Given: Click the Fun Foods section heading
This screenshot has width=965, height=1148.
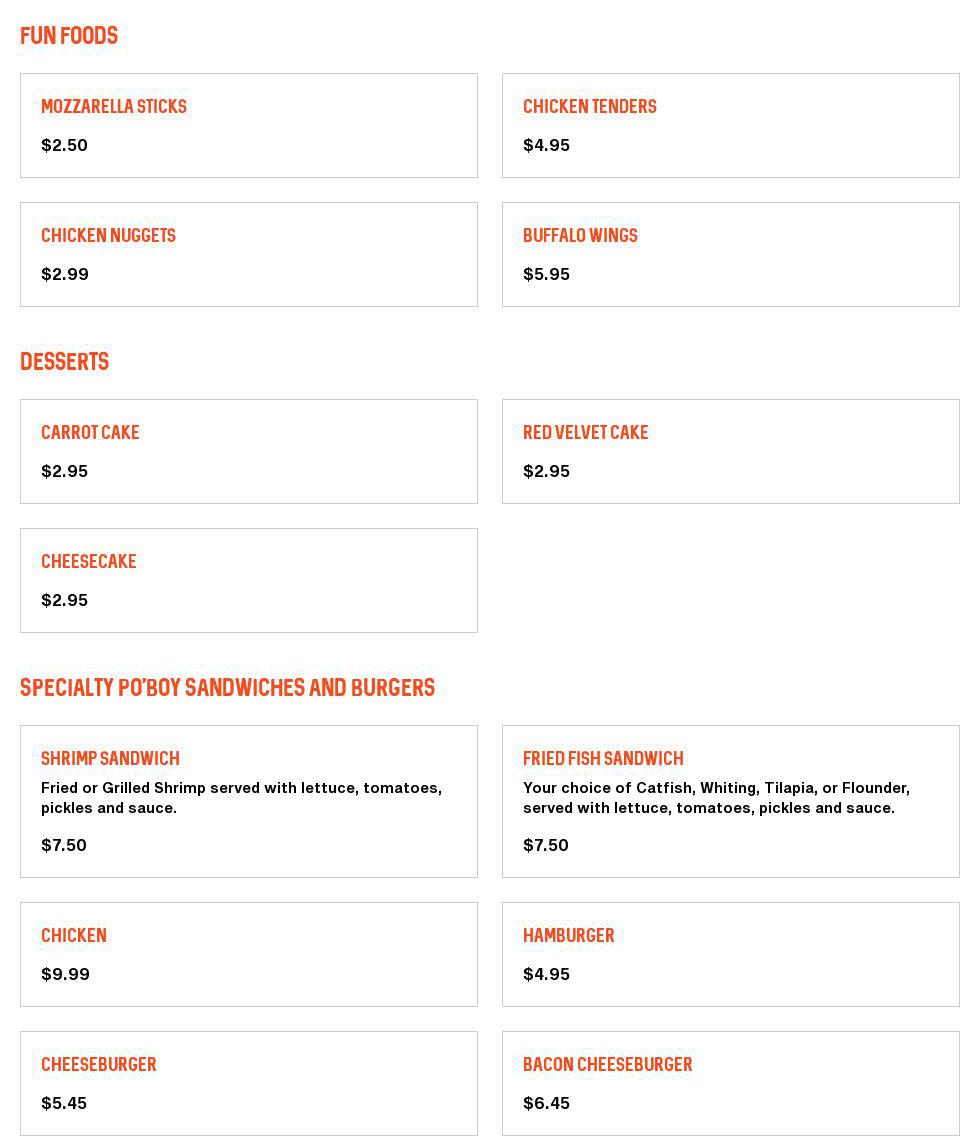Looking at the screenshot, I should 69,36.
